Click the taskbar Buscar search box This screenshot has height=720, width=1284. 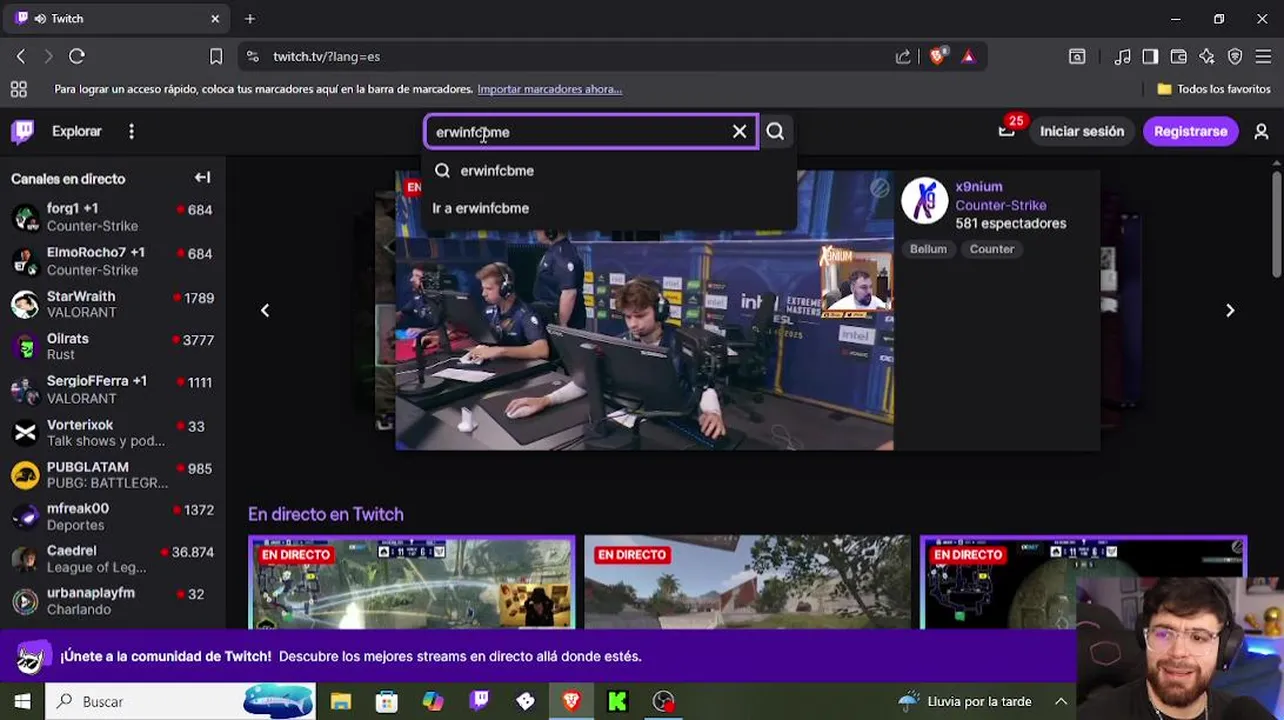(x=181, y=701)
